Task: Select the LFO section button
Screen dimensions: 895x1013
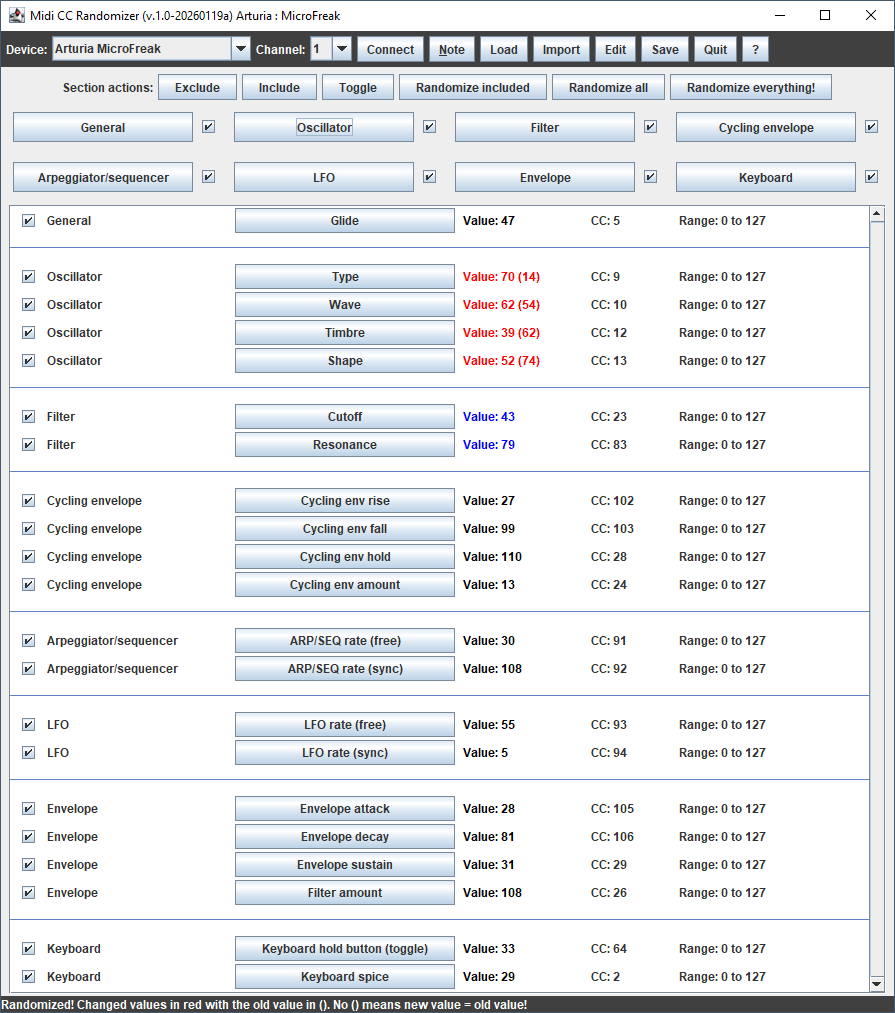Action: click(x=323, y=177)
